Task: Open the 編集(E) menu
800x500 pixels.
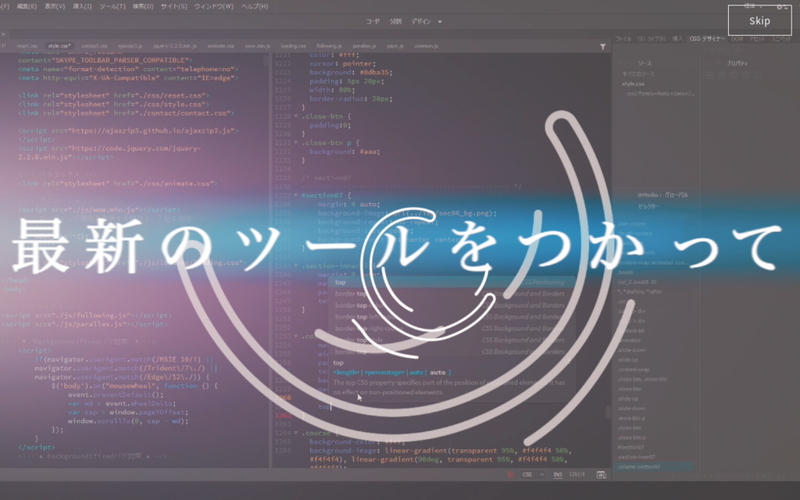Action: 27,7
